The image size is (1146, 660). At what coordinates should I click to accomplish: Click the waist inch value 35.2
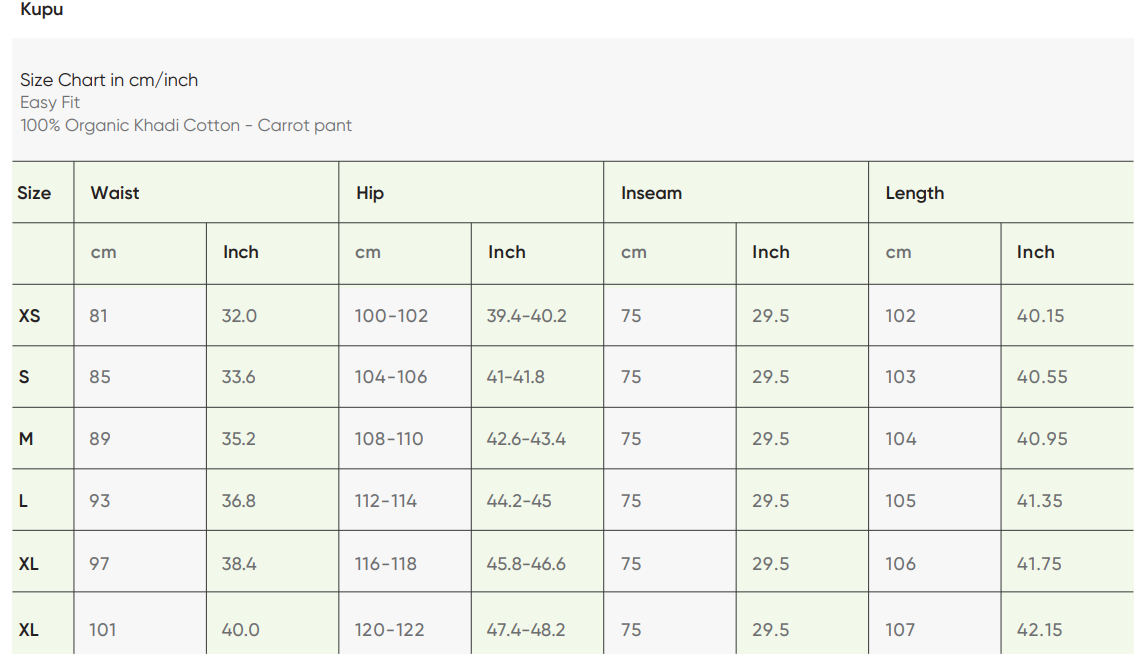point(239,439)
